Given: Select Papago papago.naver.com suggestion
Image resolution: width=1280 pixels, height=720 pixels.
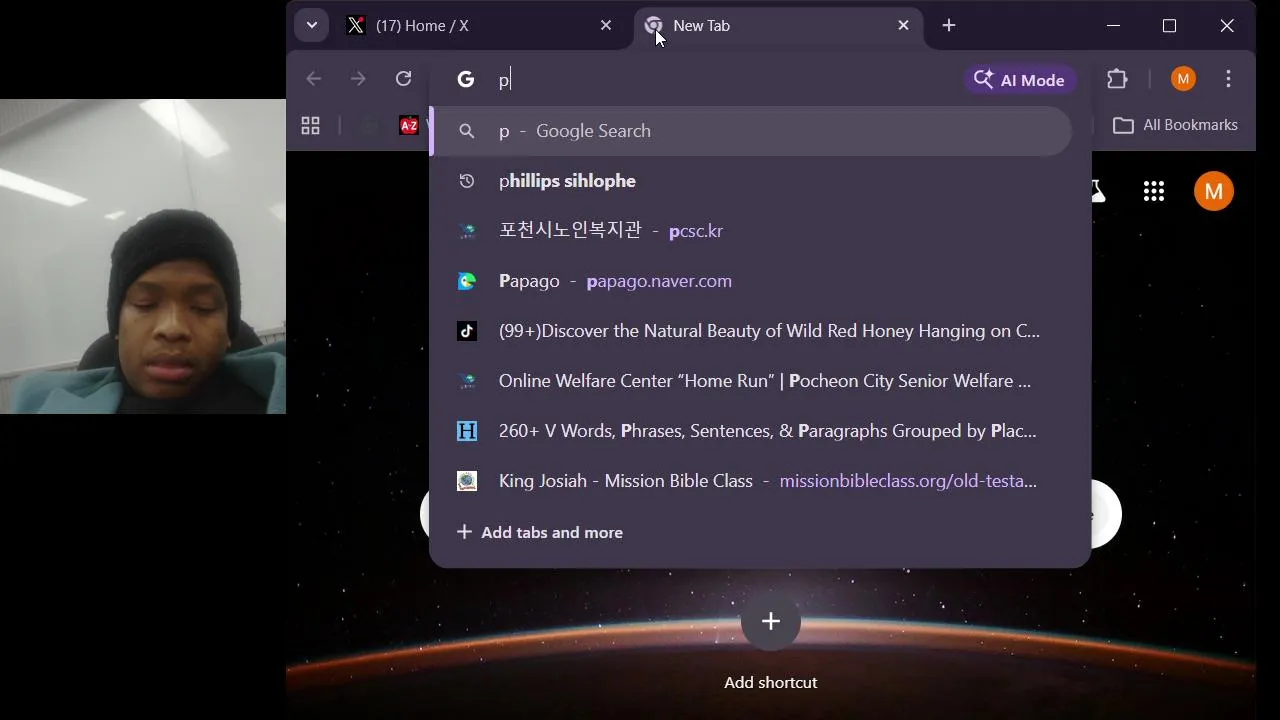Looking at the screenshot, I should (752, 281).
